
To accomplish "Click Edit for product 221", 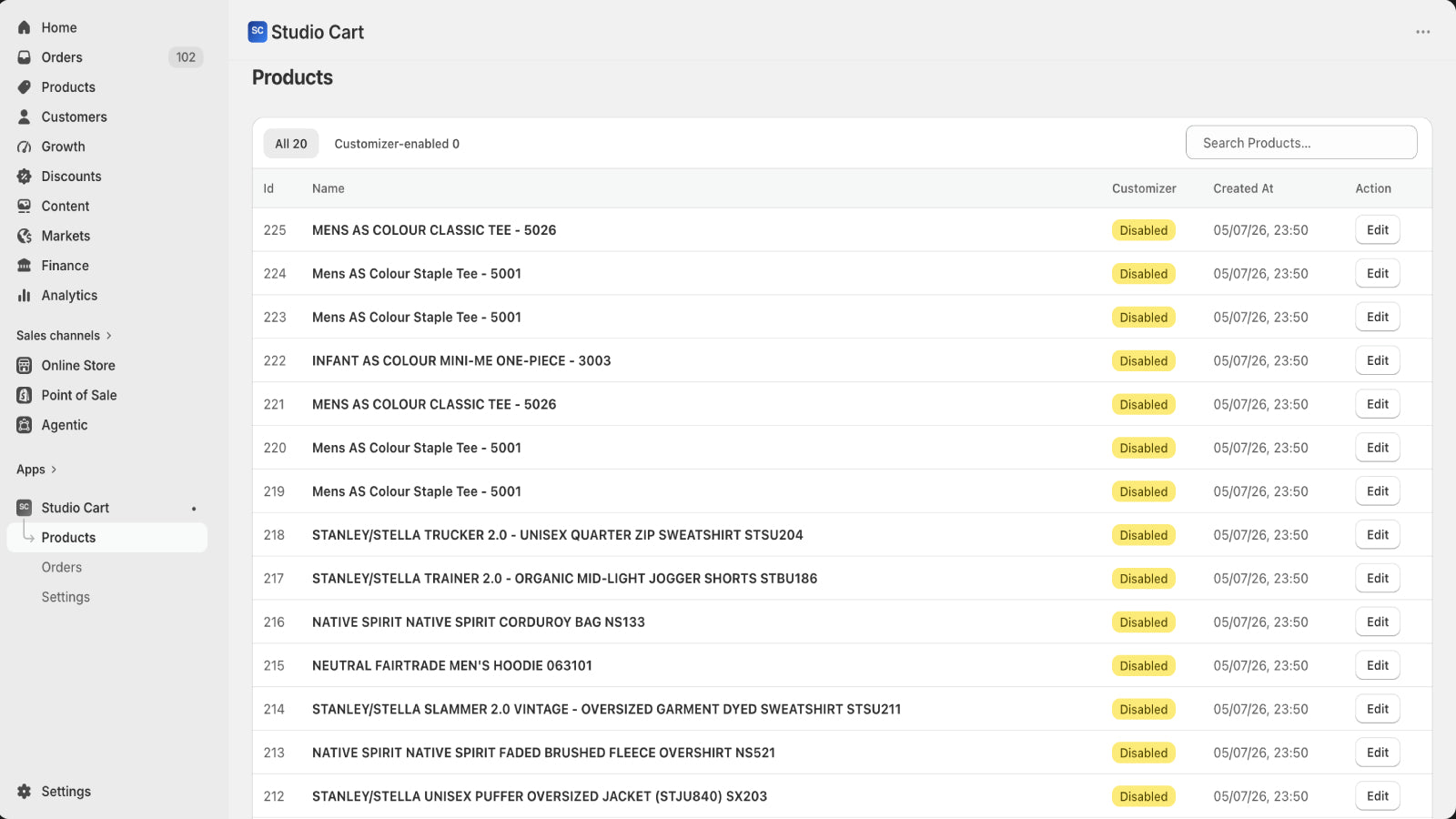I will [x=1378, y=404].
